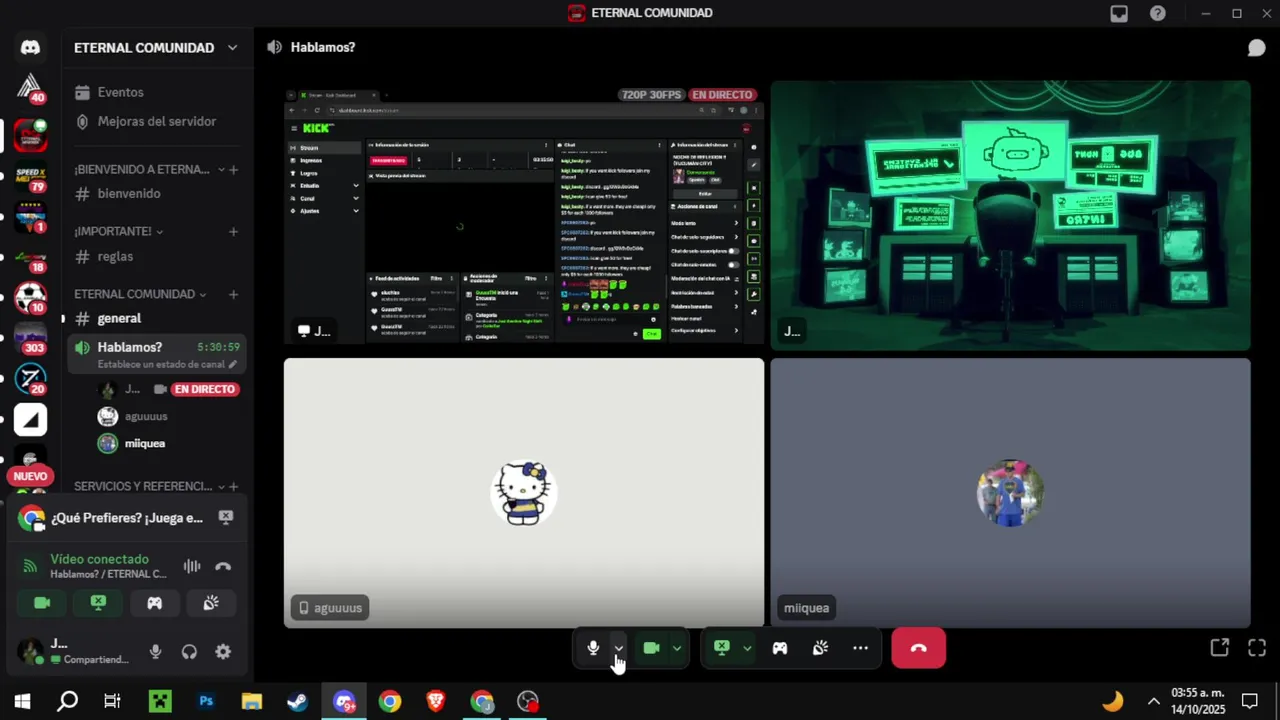Image resolution: width=1280 pixels, height=720 pixels.
Task: Turn off camera in bottom call bar
Action: point(651,648)
